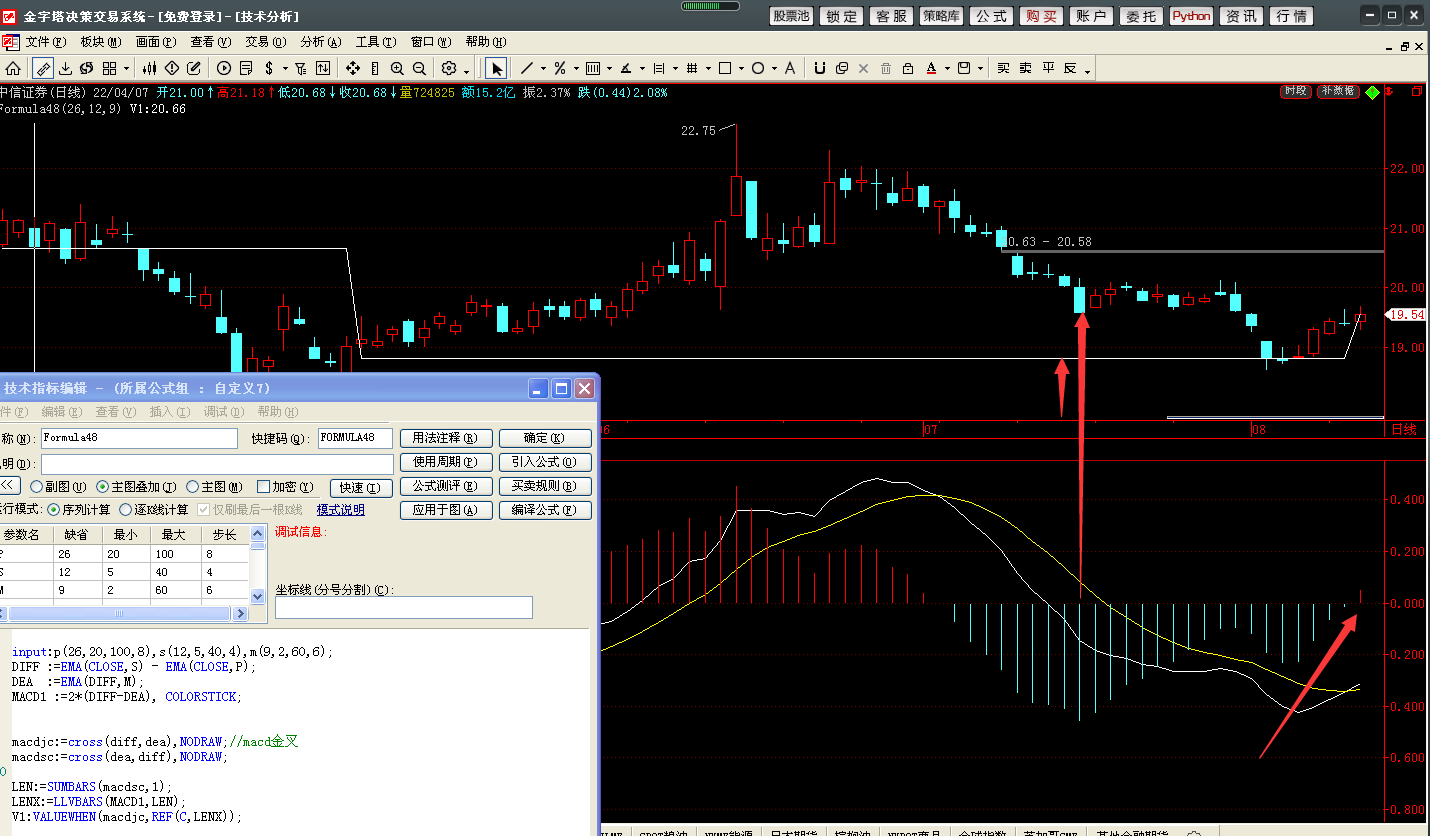Click the 股票池 top button
The image size is (1430, 836).
(791, 16)
